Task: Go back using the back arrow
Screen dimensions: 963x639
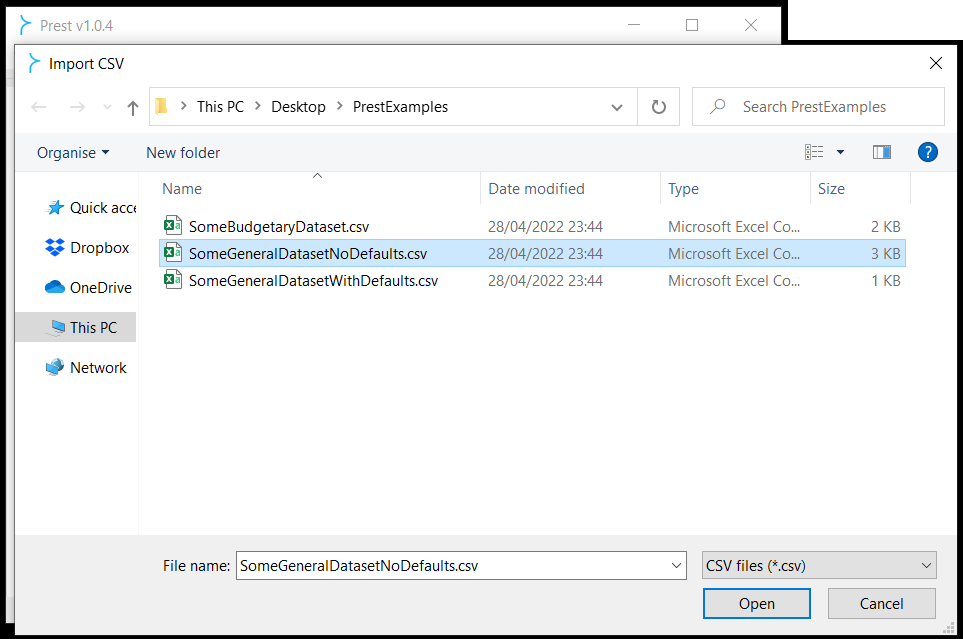Action: (39, 108)
